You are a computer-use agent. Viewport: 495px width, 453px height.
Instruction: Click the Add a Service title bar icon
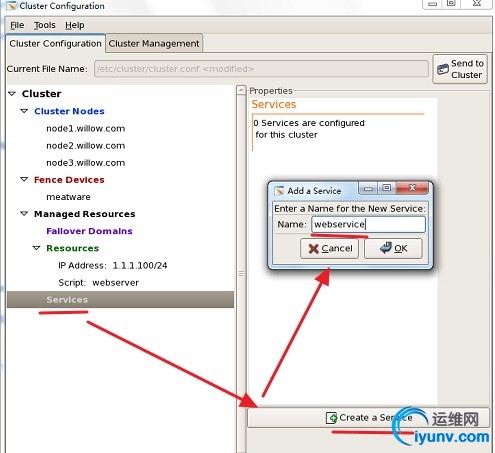[279, 191]
